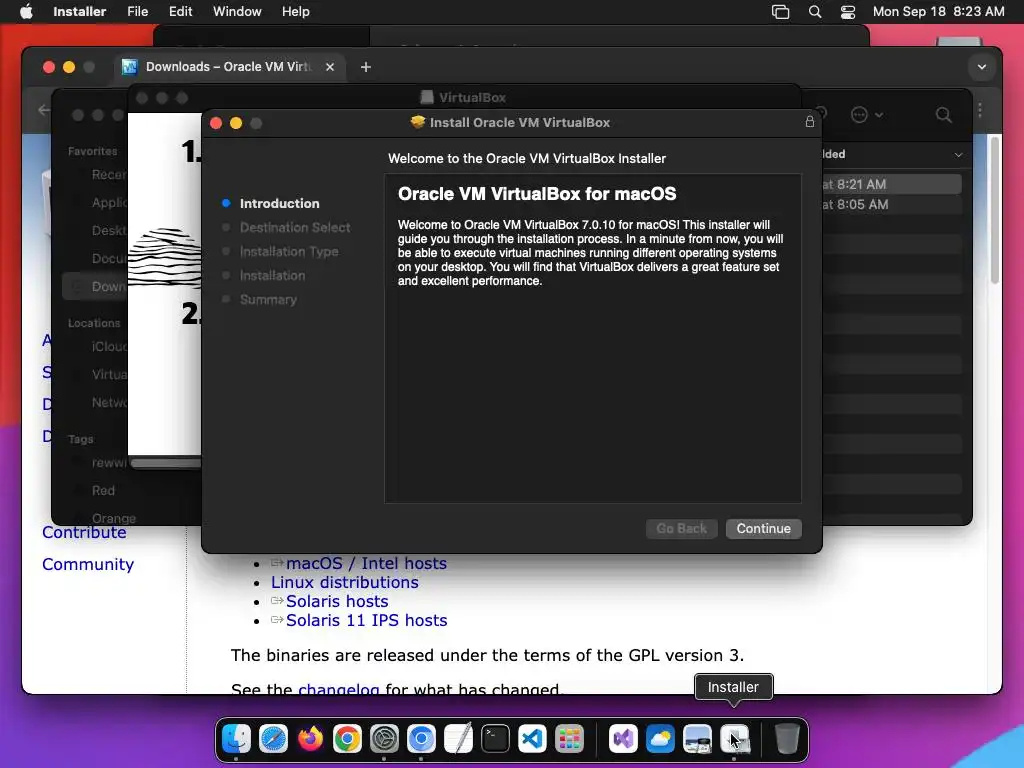Select the Finder row dated 8:21 AM
The height and width of the screenshot is (768, 1024).
(891, 184)
